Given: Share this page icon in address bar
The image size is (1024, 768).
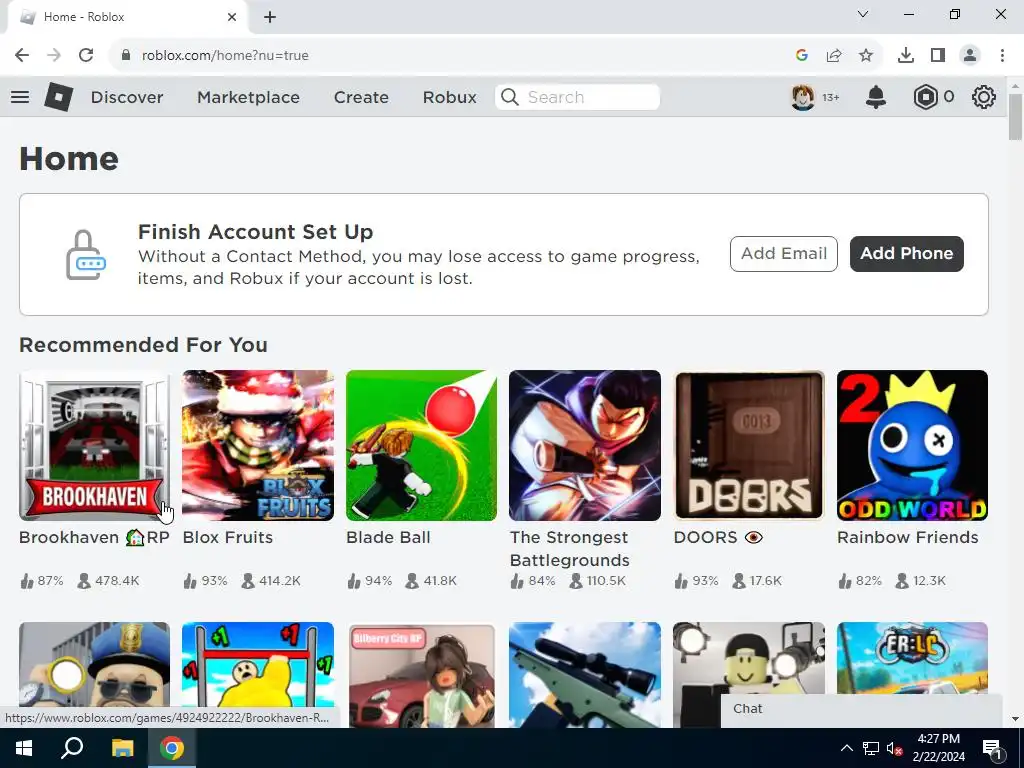Looking at the screenshot, I should click(834, 56).
